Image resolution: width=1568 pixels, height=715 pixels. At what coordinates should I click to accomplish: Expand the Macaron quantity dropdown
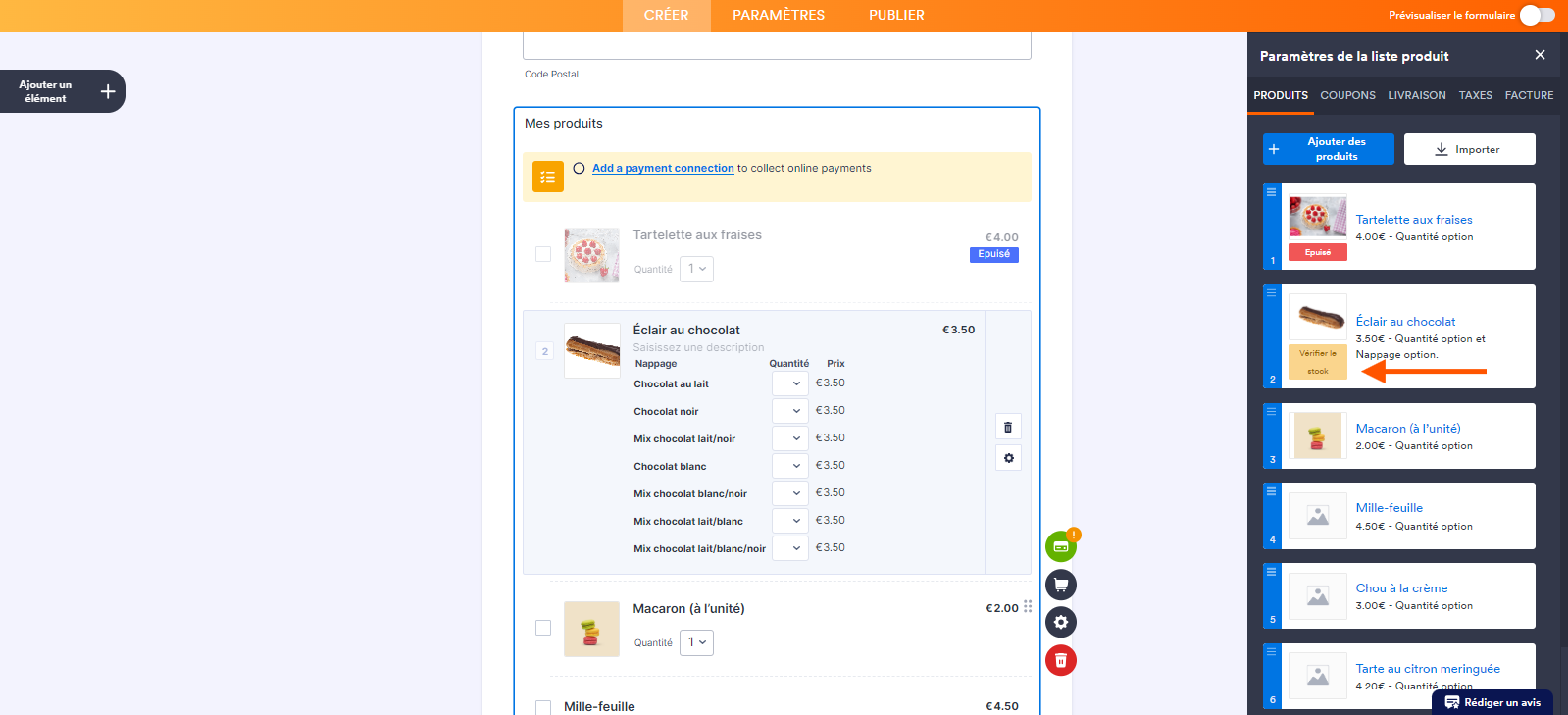click(696, 642)
